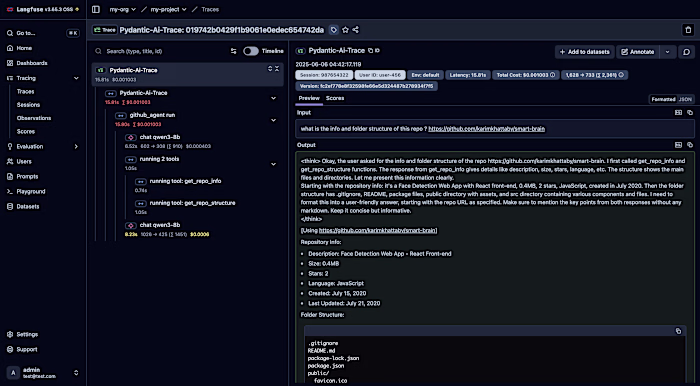Click the Env: default badge
Image resolution: width=700 pixels, height=386 pixels.
(x=425, y=75)
